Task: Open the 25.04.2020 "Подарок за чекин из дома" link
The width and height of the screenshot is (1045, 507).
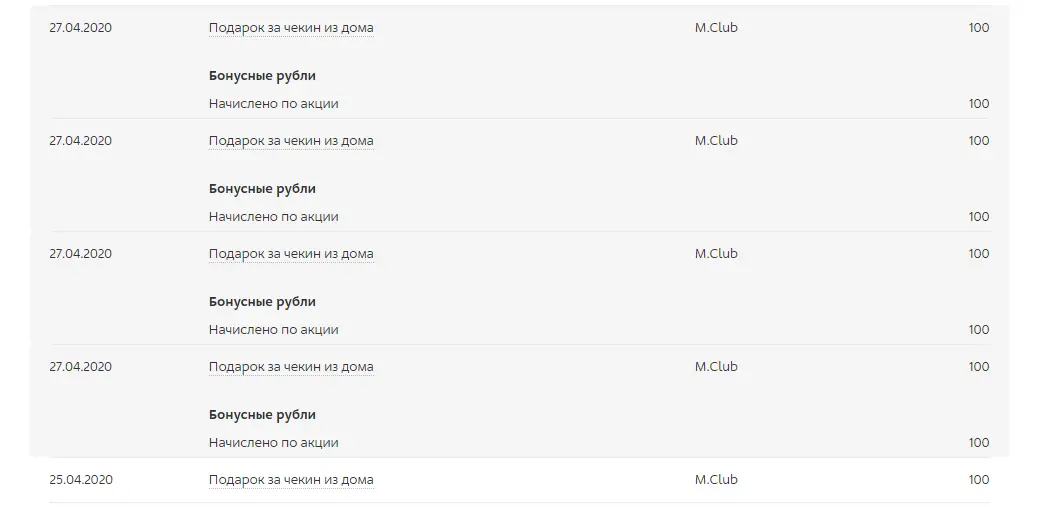Action: tap(291, 480)
